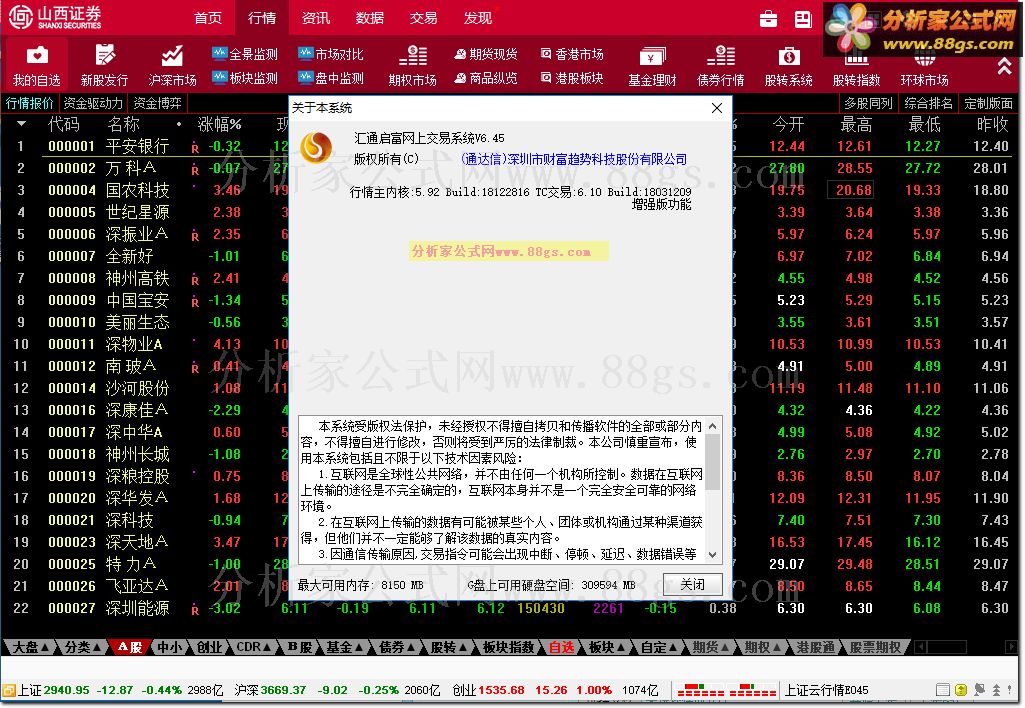Click the briefcase icon in header
Viewport: 1025px width, 708px height.
click(x=769, y=19)
